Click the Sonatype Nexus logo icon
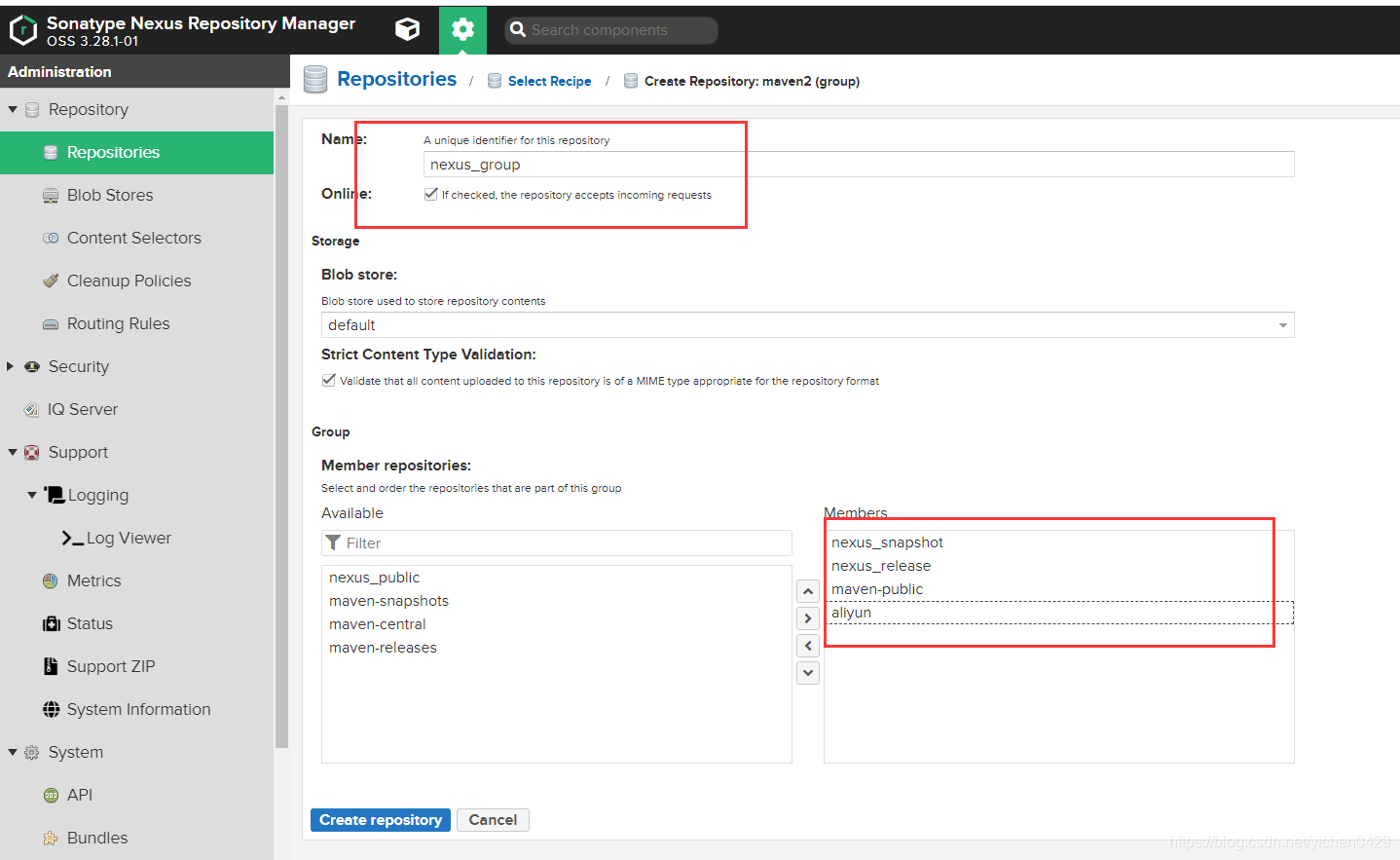This screenshot has width=1400, height=860. tap(22, 30)
